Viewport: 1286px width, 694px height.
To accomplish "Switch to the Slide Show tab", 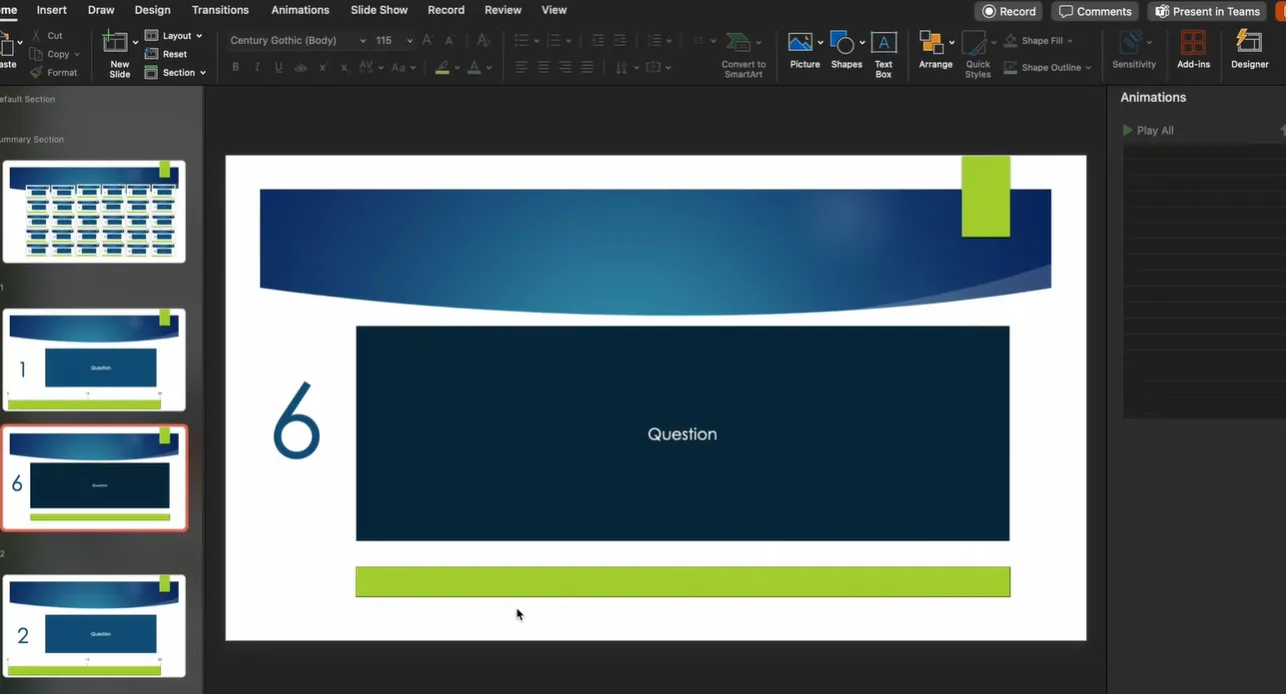I will pyautogui.click(x=379, y=10).
